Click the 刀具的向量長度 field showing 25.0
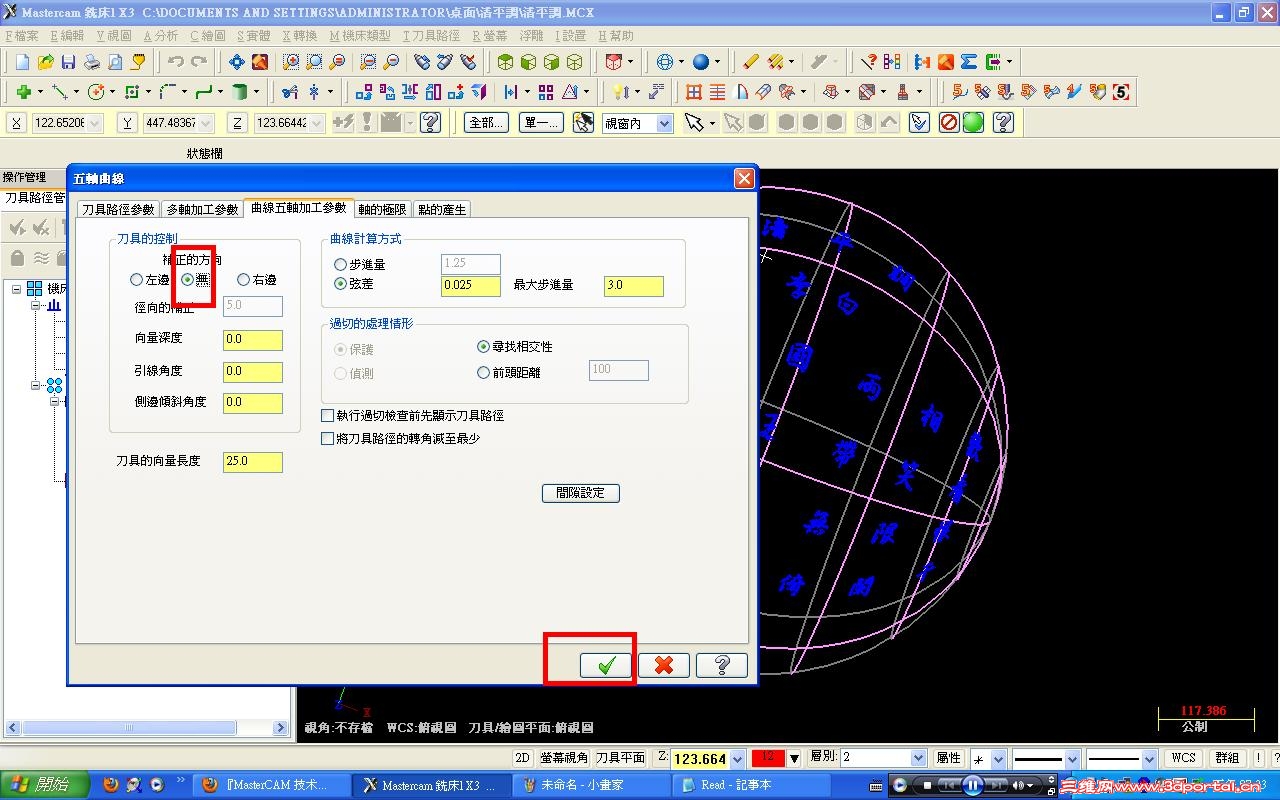The image size is (1280, 800). [253, 462]
